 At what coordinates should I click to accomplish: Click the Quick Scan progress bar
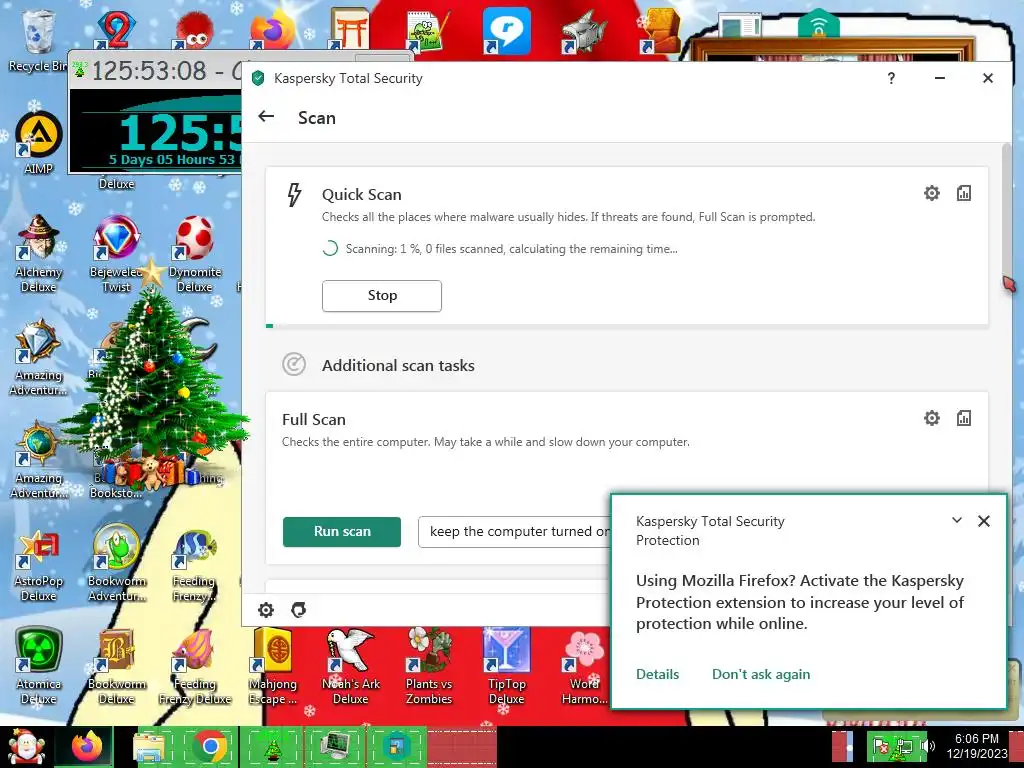tap(627, 326)
